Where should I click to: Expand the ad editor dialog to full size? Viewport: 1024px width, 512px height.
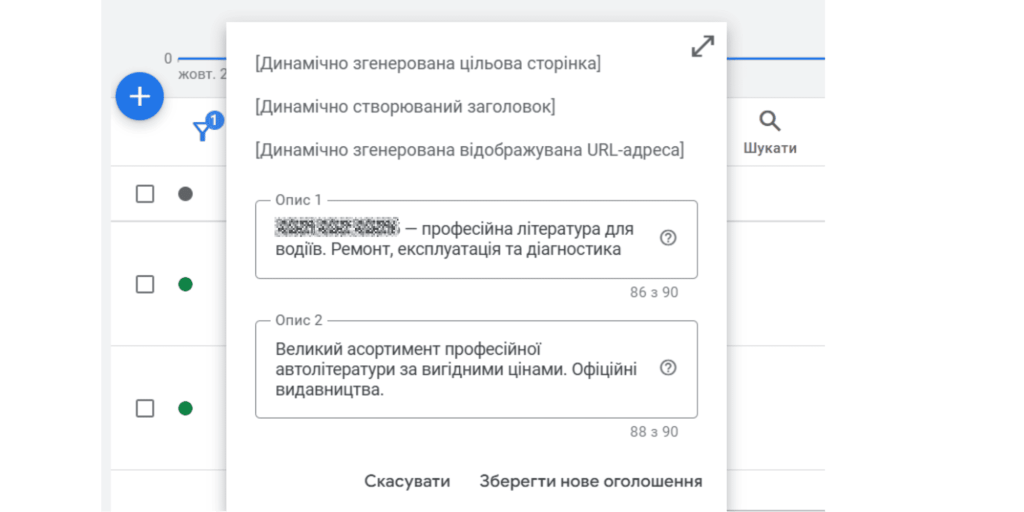703,46
